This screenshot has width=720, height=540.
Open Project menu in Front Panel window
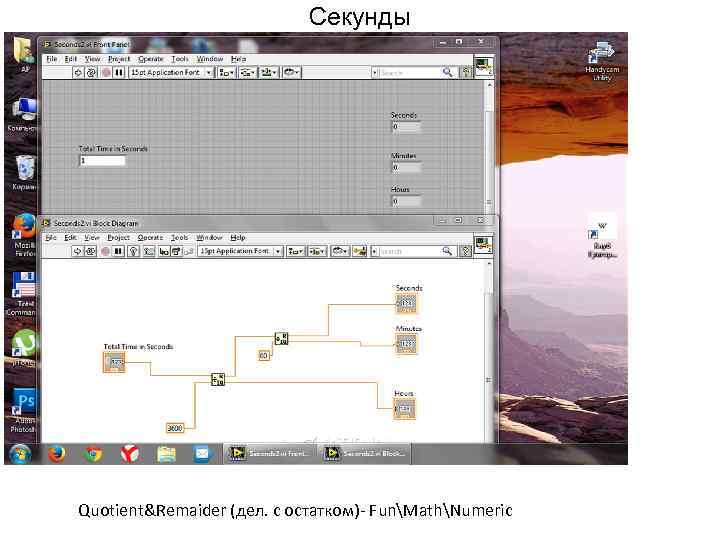[119, 59]
